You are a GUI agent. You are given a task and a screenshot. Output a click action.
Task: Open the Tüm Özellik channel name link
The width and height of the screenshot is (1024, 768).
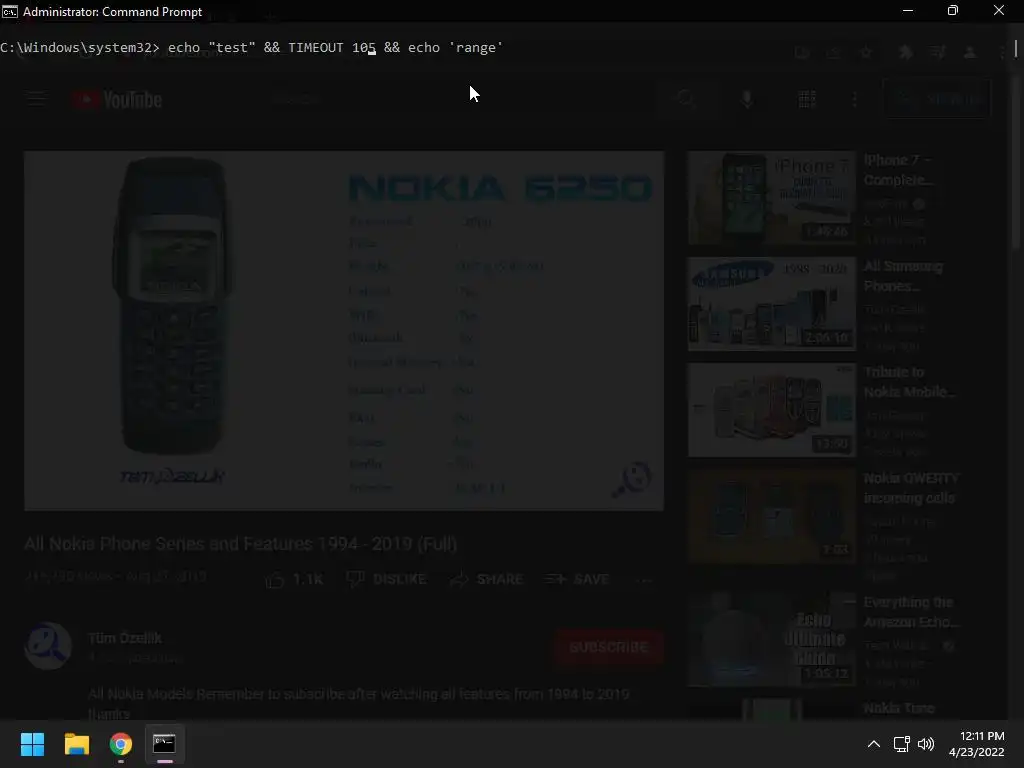125,638
